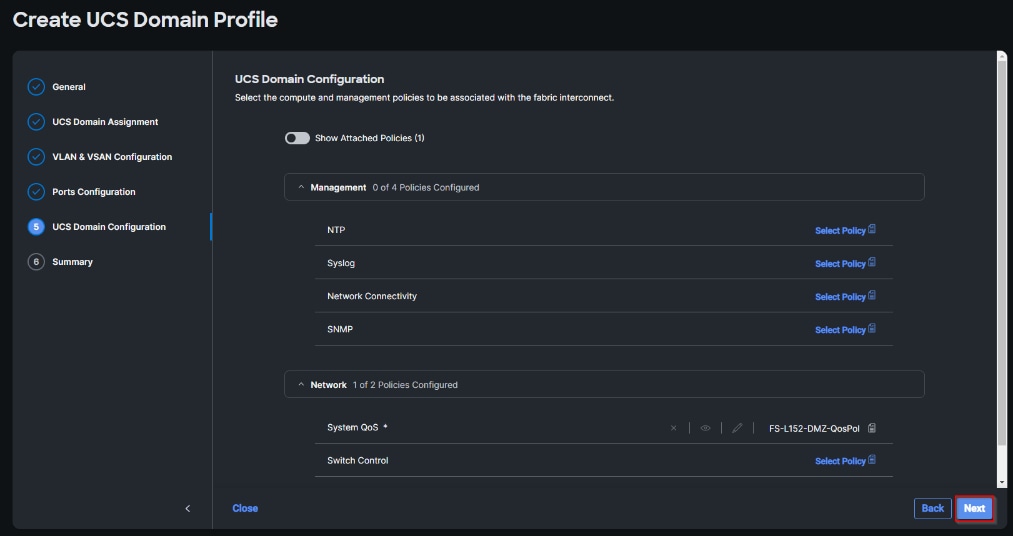Collapse the Network policies section
The height and width of the screenshot is (536, 1013).
(x=301, y=385)
